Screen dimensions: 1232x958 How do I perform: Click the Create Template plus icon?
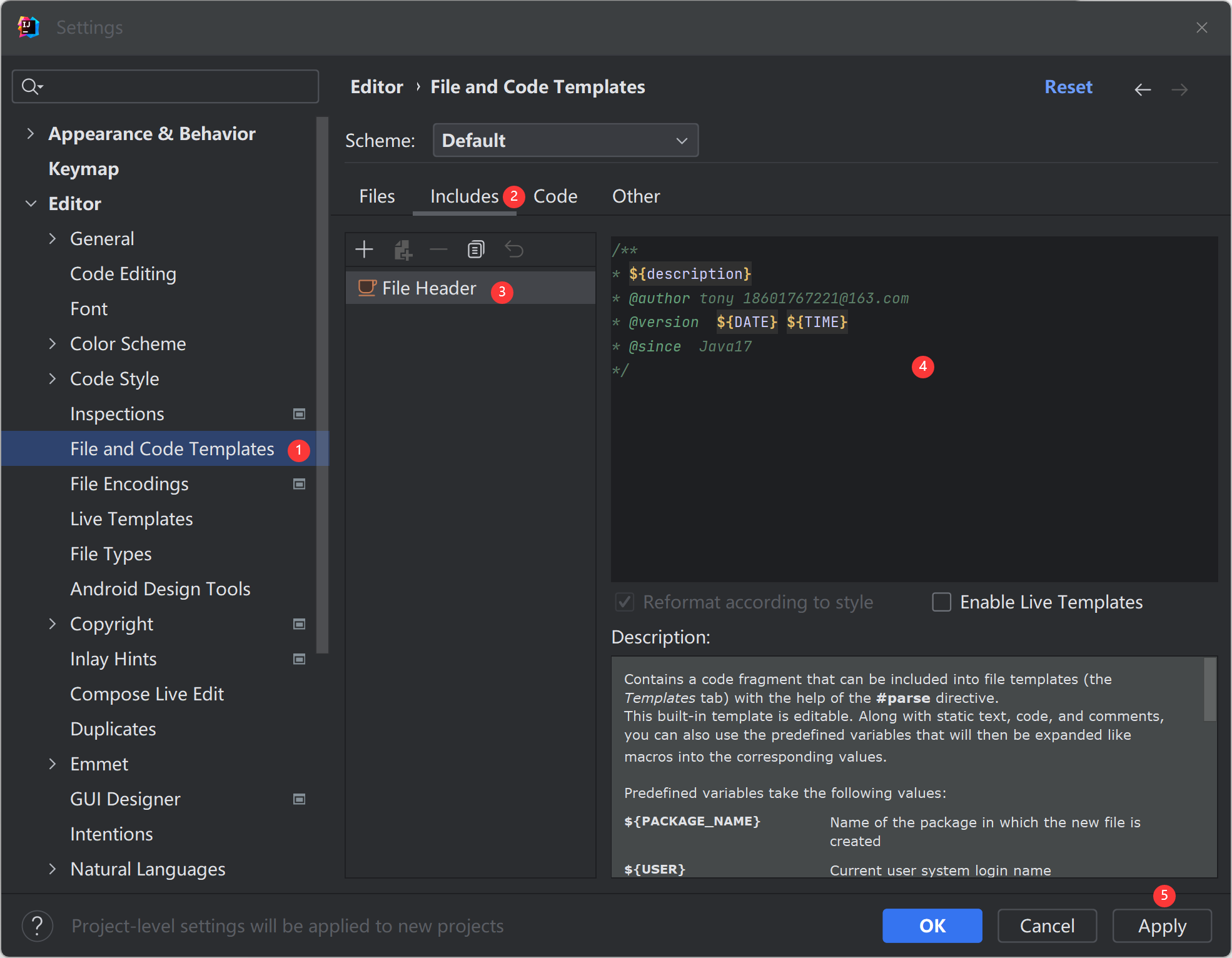pos(364,250)
